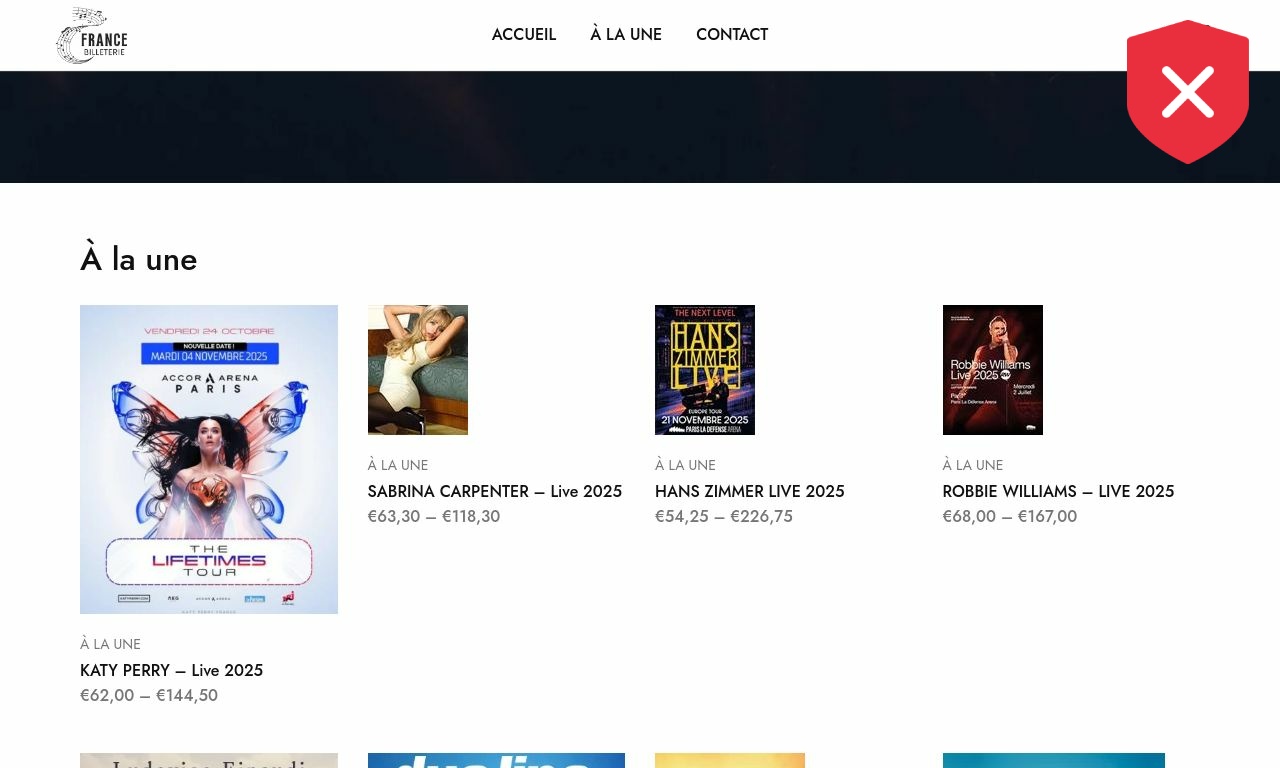The width and height of the screenshot is (1280, 768).
Task: Click À LA UNE category above Katy Perry
Action: click(x=110, y=644)
